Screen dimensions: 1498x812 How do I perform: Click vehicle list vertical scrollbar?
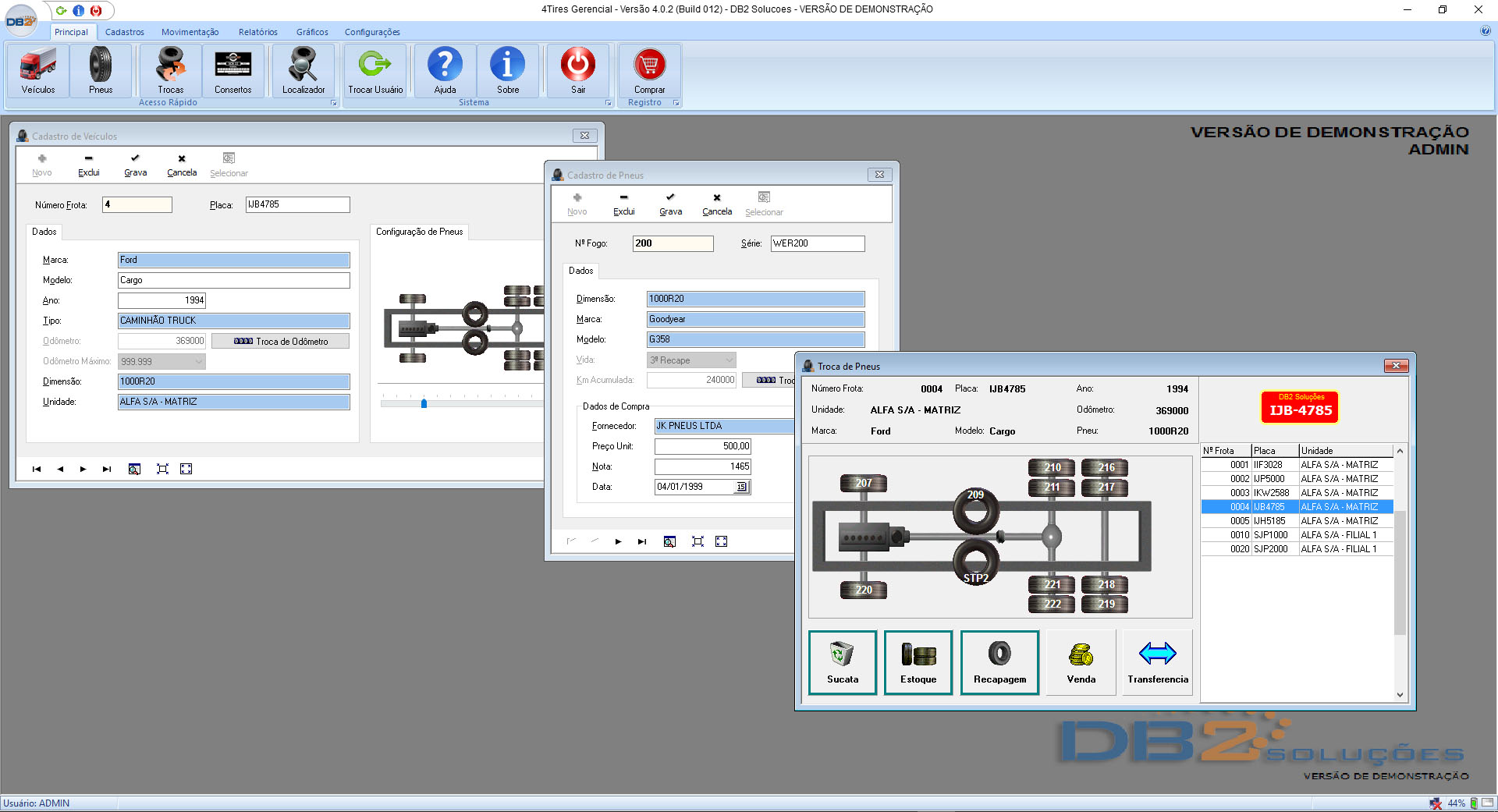pos(1400,573)
